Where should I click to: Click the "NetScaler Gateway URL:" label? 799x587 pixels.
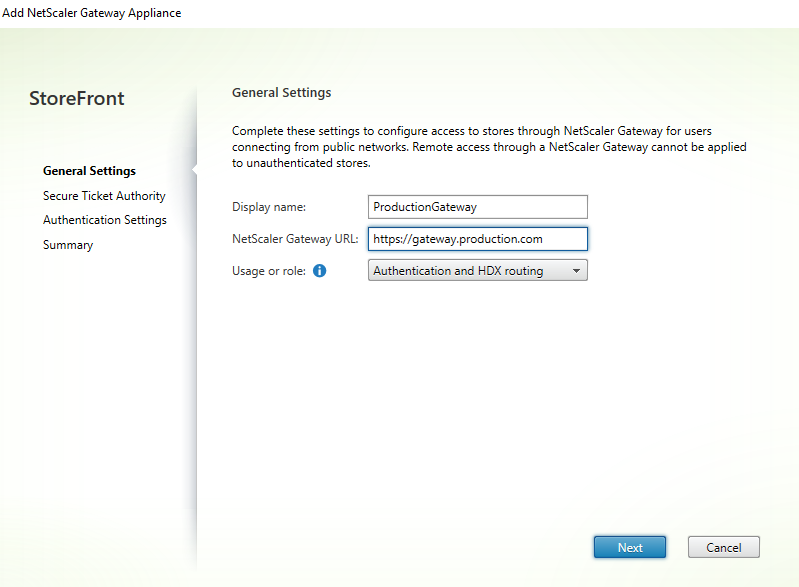point(295,239)
